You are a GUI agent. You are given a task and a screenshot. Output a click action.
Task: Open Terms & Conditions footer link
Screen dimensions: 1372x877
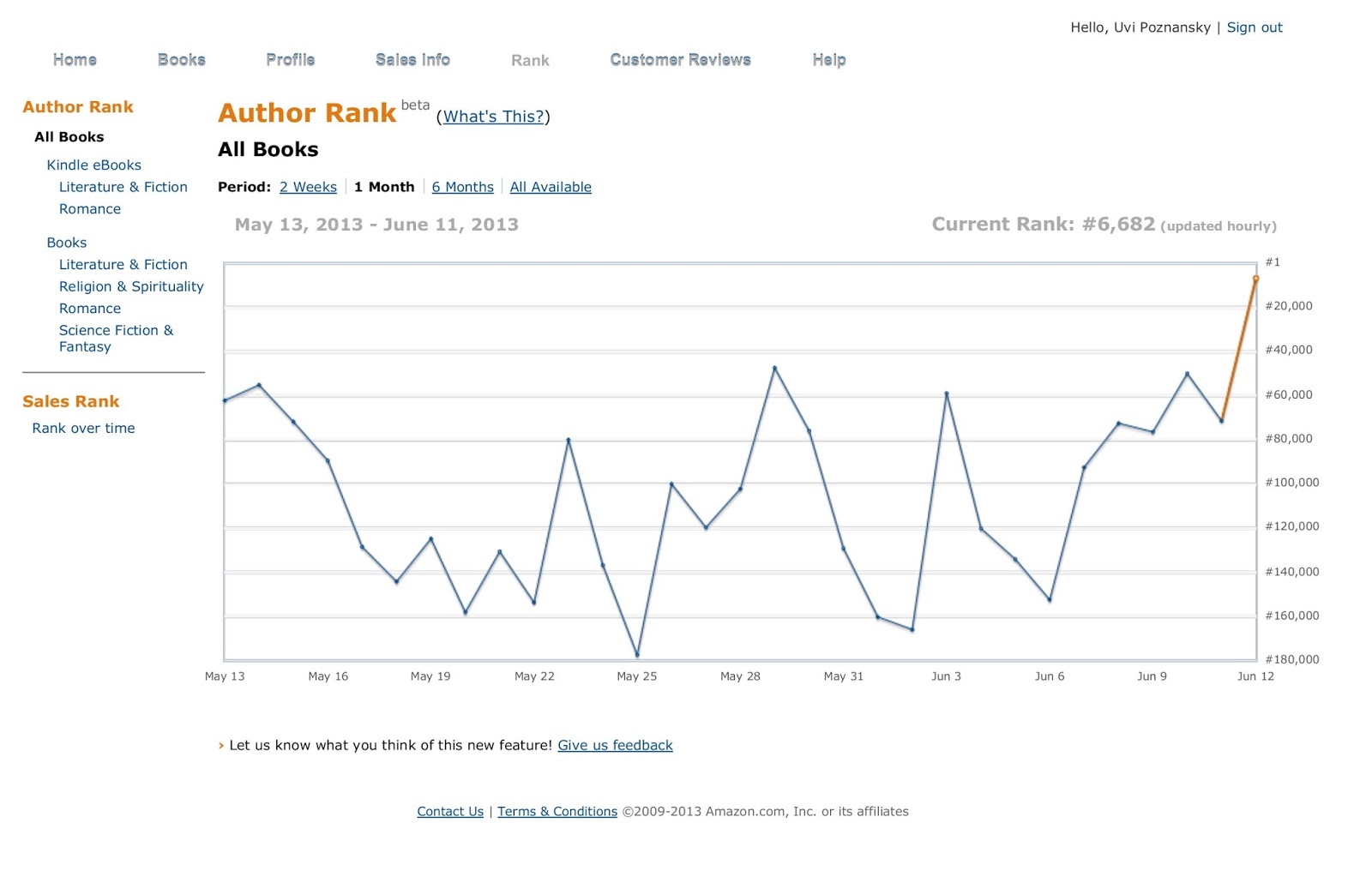[557, 811]
